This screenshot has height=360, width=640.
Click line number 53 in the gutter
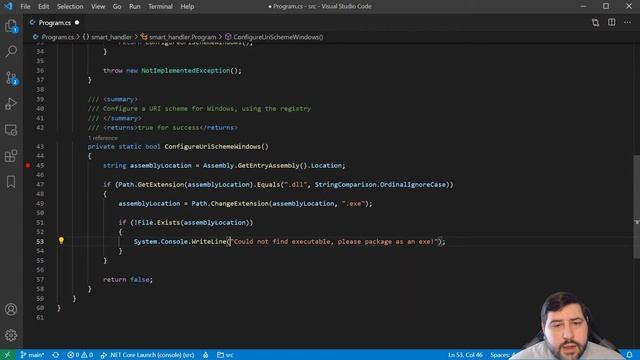click(x=40, y=241)
